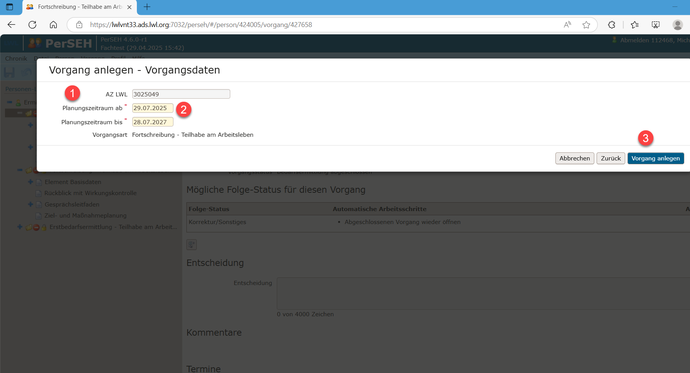Focus the browser address bar URL
Viewport: 690px width, 373px height.
[201, 25]
